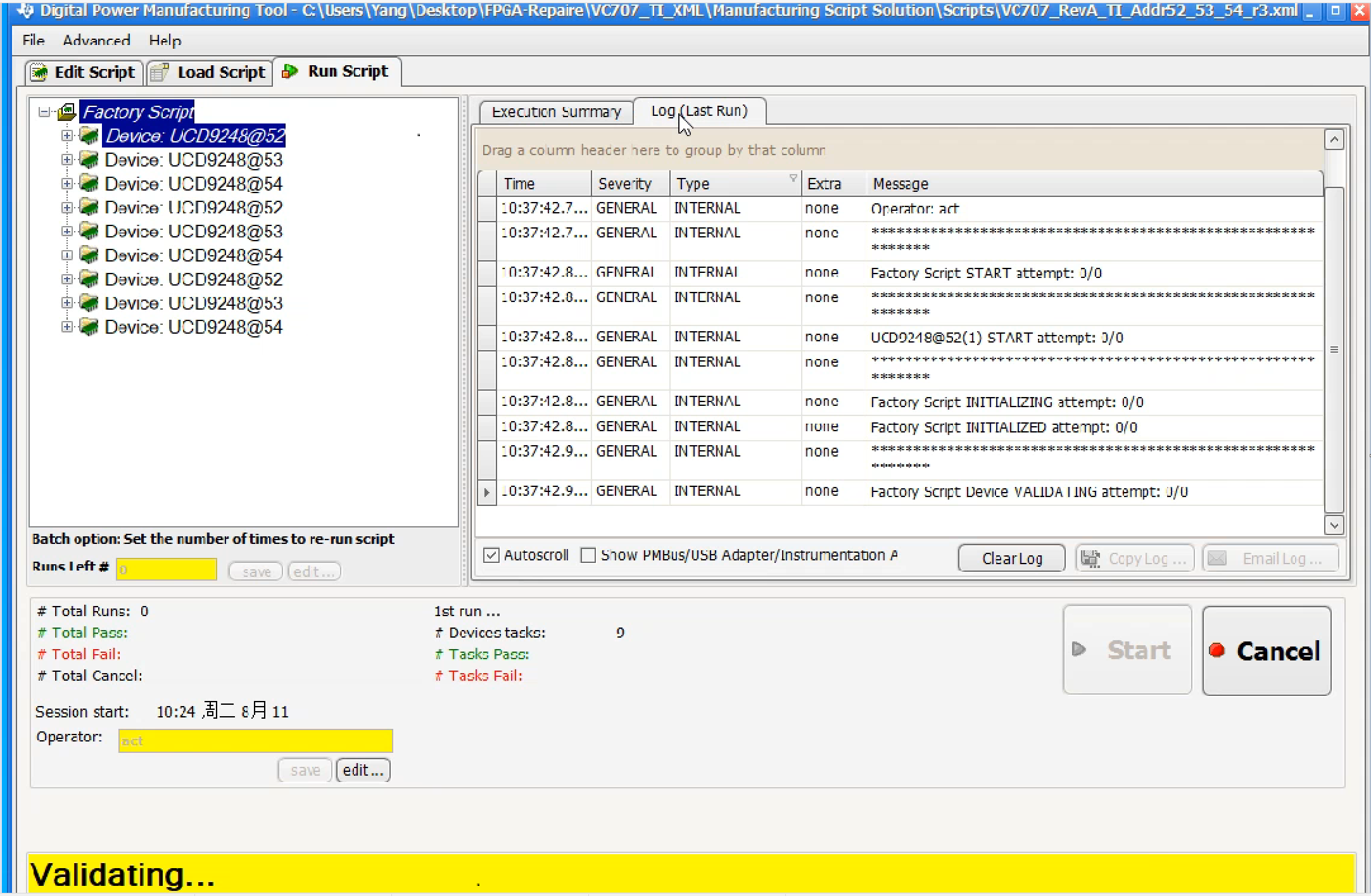Open the Load Script tab

[x=210, y=72]
